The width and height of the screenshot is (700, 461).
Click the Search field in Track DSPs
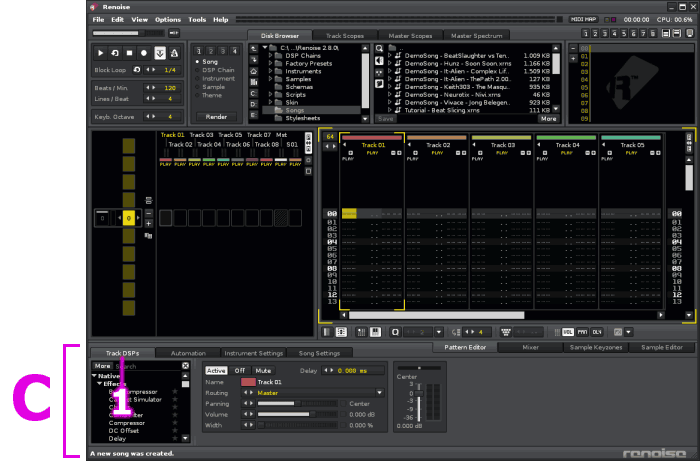pyautogui.click(x=147, y=366)
